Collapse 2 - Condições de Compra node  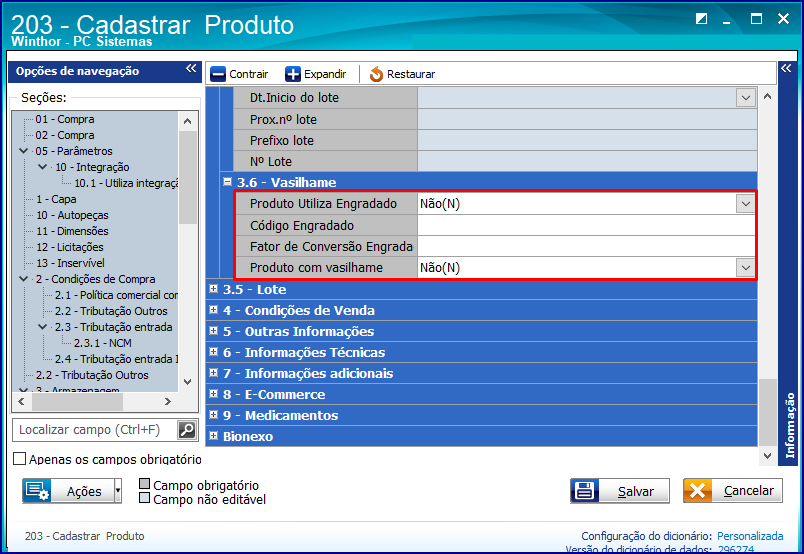pos(24,279)
